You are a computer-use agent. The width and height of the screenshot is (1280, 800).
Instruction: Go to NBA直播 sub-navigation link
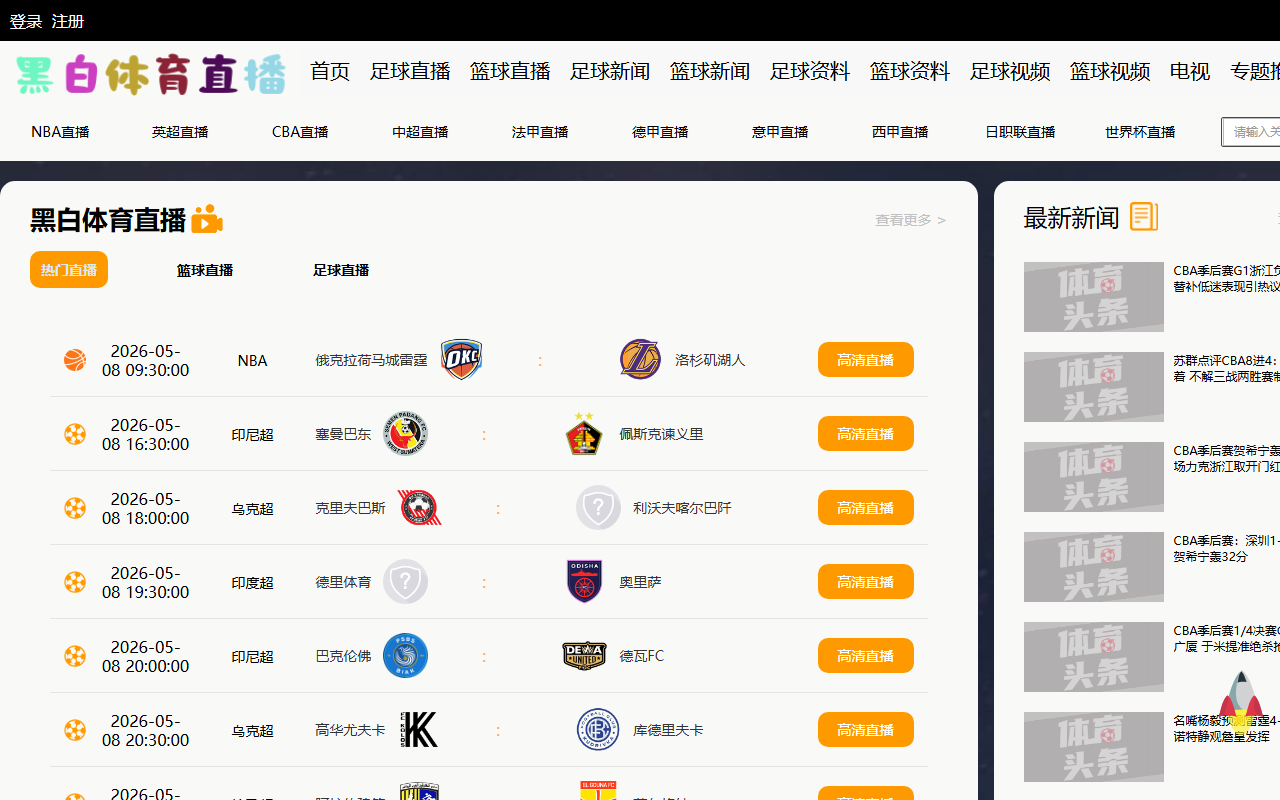(60, 132)
